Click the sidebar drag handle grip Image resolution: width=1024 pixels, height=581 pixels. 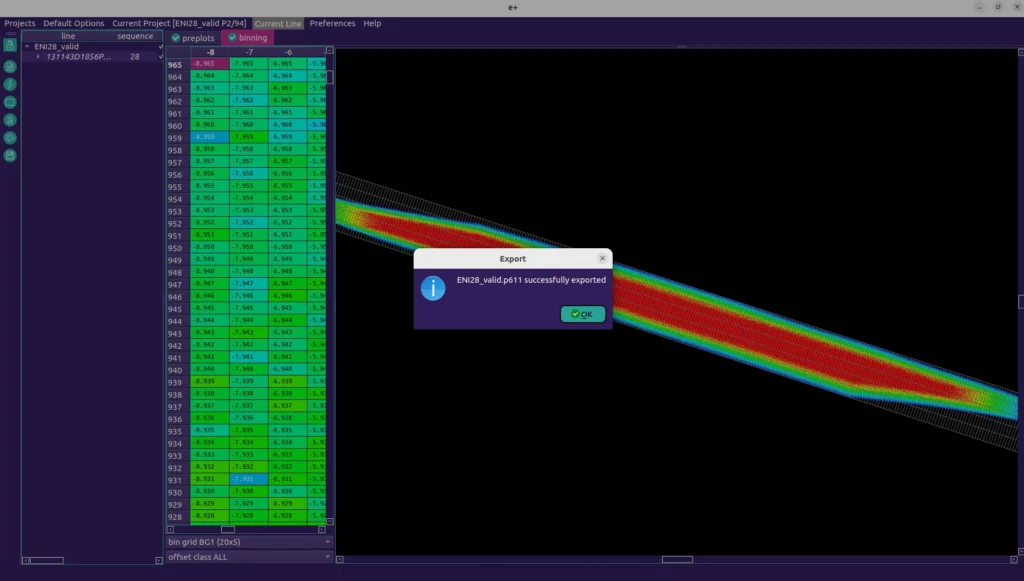[x=10, y=33]
